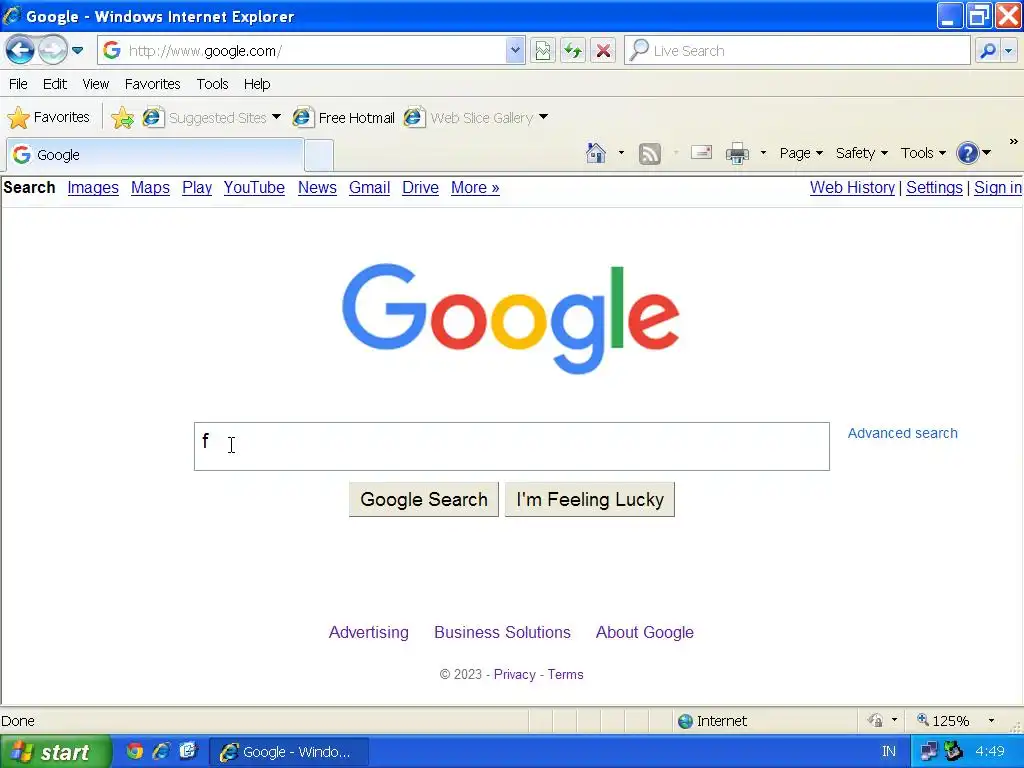Screen dimensions: 1024x768
Task: Open the Help menu
Action: (x=257, y=84)
